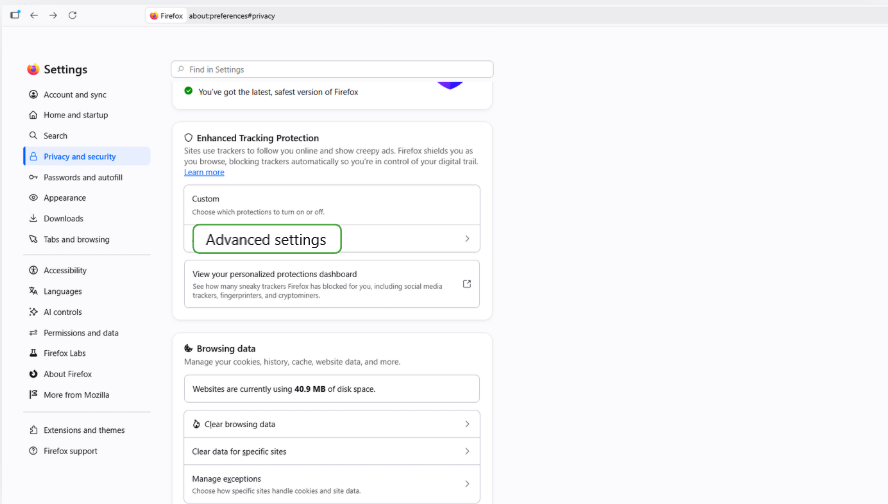Screen dimensions: 888x504
Task: Open Manage exceptions via its chevron
Action: (467, 484)
